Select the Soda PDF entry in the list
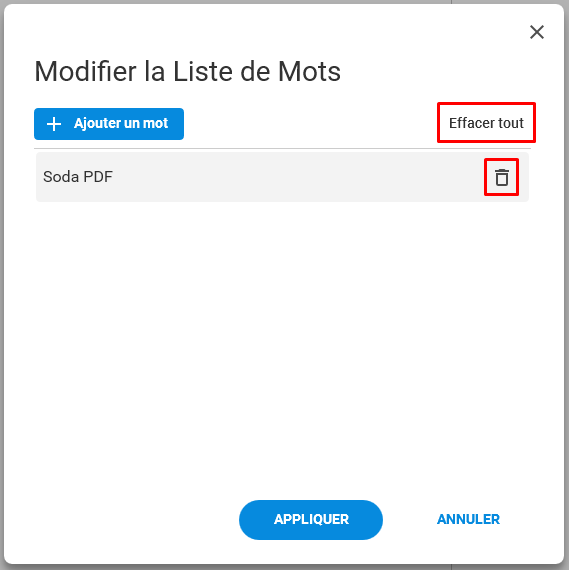The image size is (569, 570). [282, 177]
